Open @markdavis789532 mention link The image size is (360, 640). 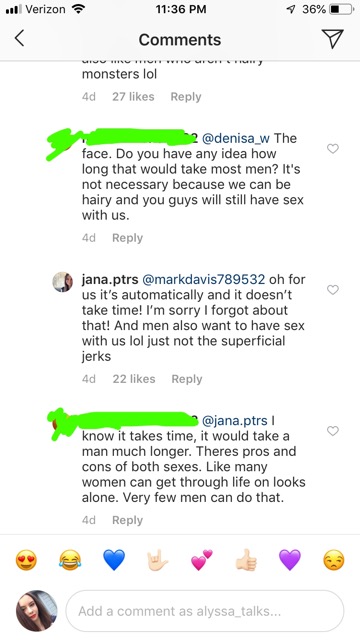203,280
